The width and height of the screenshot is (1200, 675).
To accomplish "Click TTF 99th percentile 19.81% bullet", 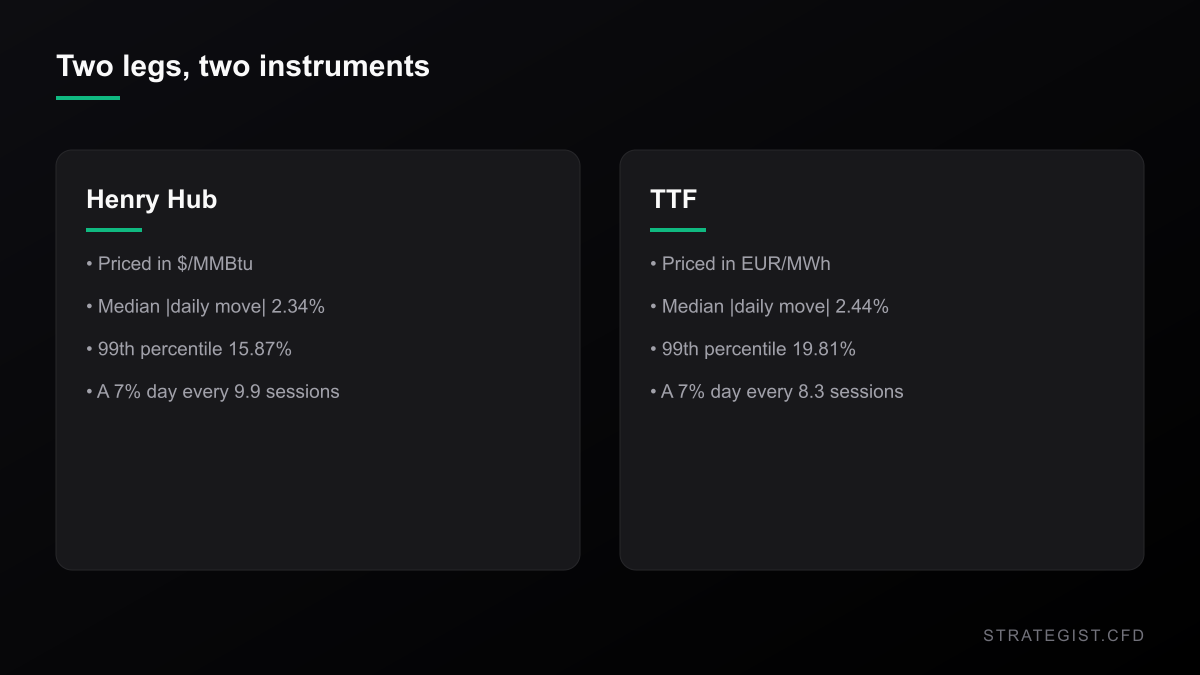I will [753, 349].
